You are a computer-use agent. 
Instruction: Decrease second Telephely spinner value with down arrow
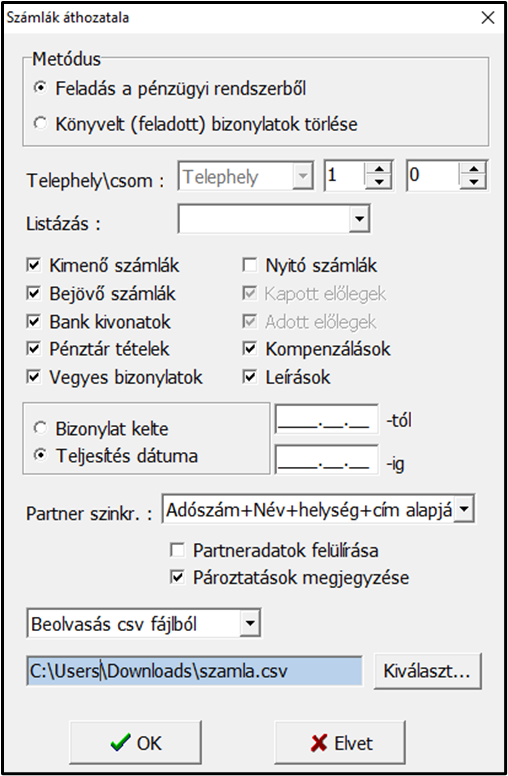point(474,182)
